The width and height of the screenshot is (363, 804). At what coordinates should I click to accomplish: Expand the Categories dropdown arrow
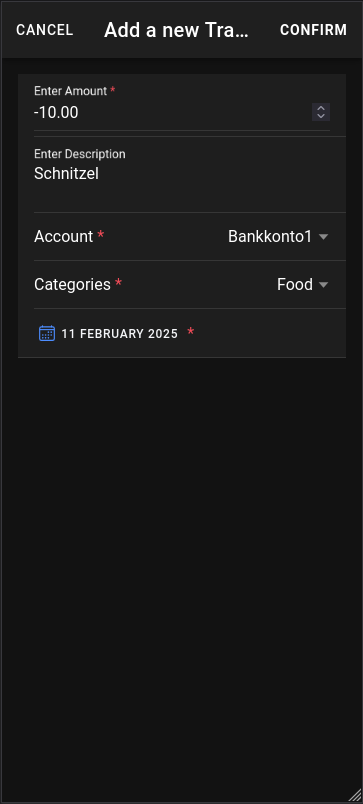point(323,285)
